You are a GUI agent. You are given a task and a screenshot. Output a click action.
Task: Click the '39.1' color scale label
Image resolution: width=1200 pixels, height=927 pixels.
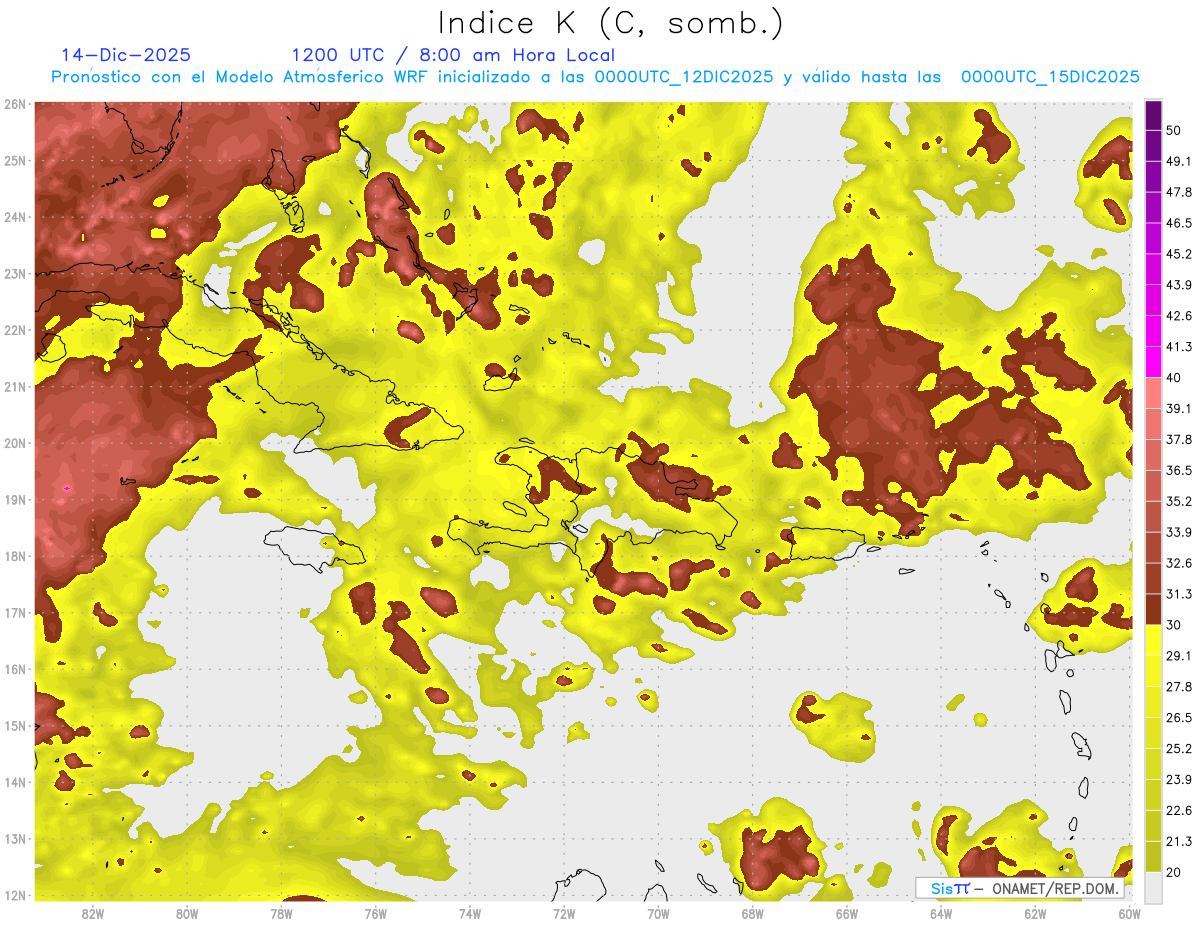point(1180,408)
